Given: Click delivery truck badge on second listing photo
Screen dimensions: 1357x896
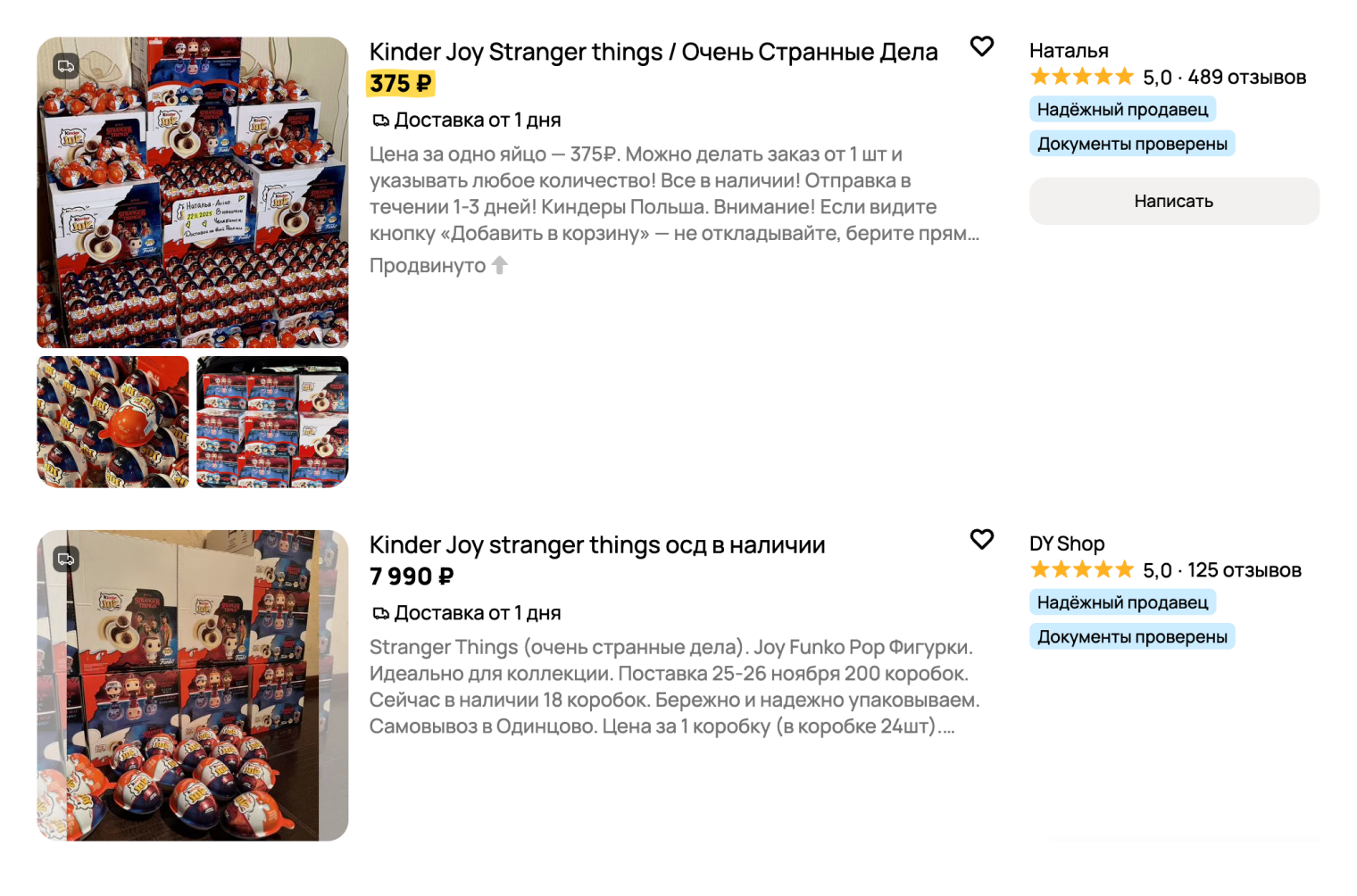Looking at the screenshot, I should tap(66, 560).
